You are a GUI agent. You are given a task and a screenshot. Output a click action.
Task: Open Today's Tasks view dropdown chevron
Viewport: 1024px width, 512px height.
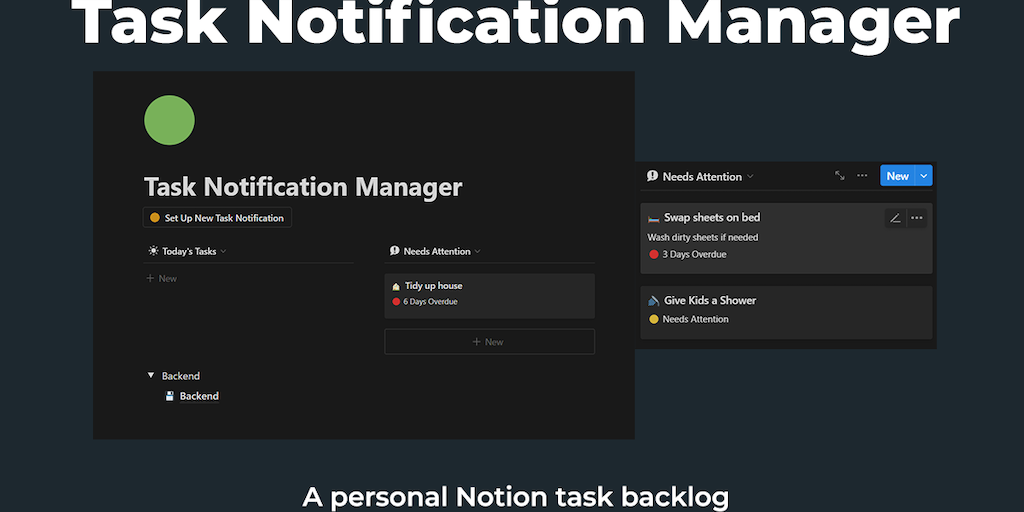[x=223, y=251]
